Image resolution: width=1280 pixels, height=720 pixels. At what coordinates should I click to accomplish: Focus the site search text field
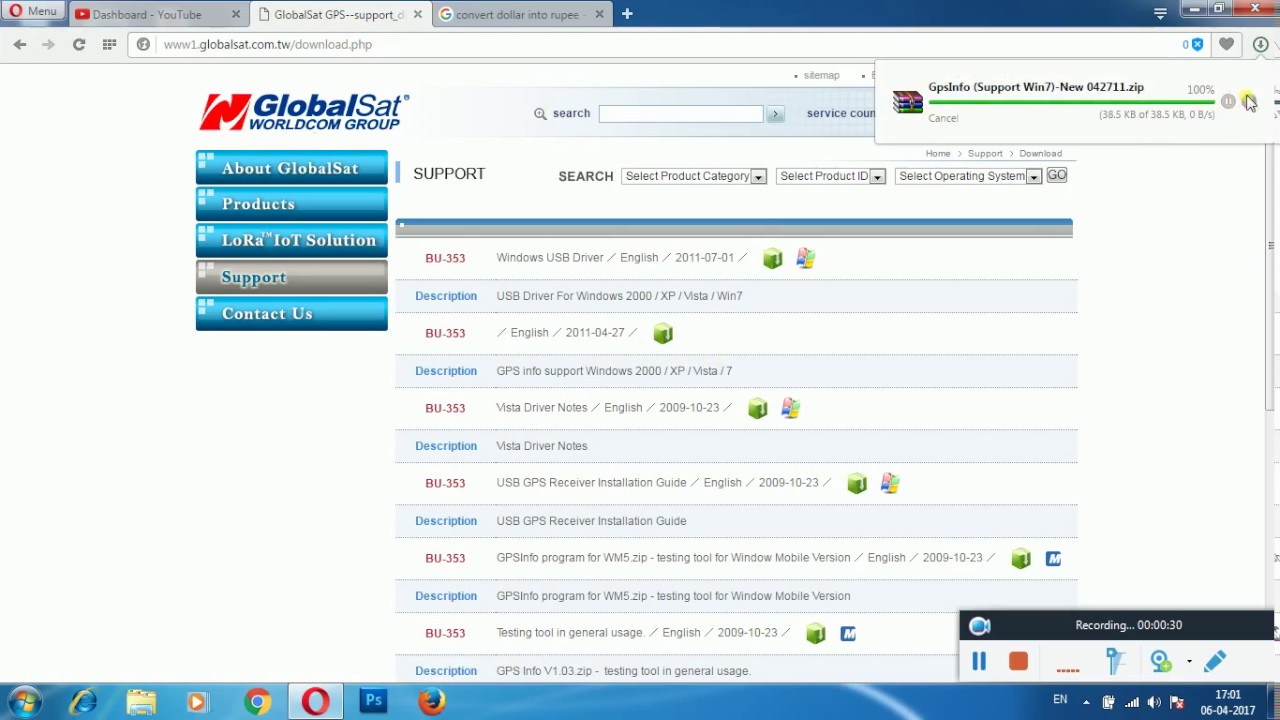(x=680, y=114)
